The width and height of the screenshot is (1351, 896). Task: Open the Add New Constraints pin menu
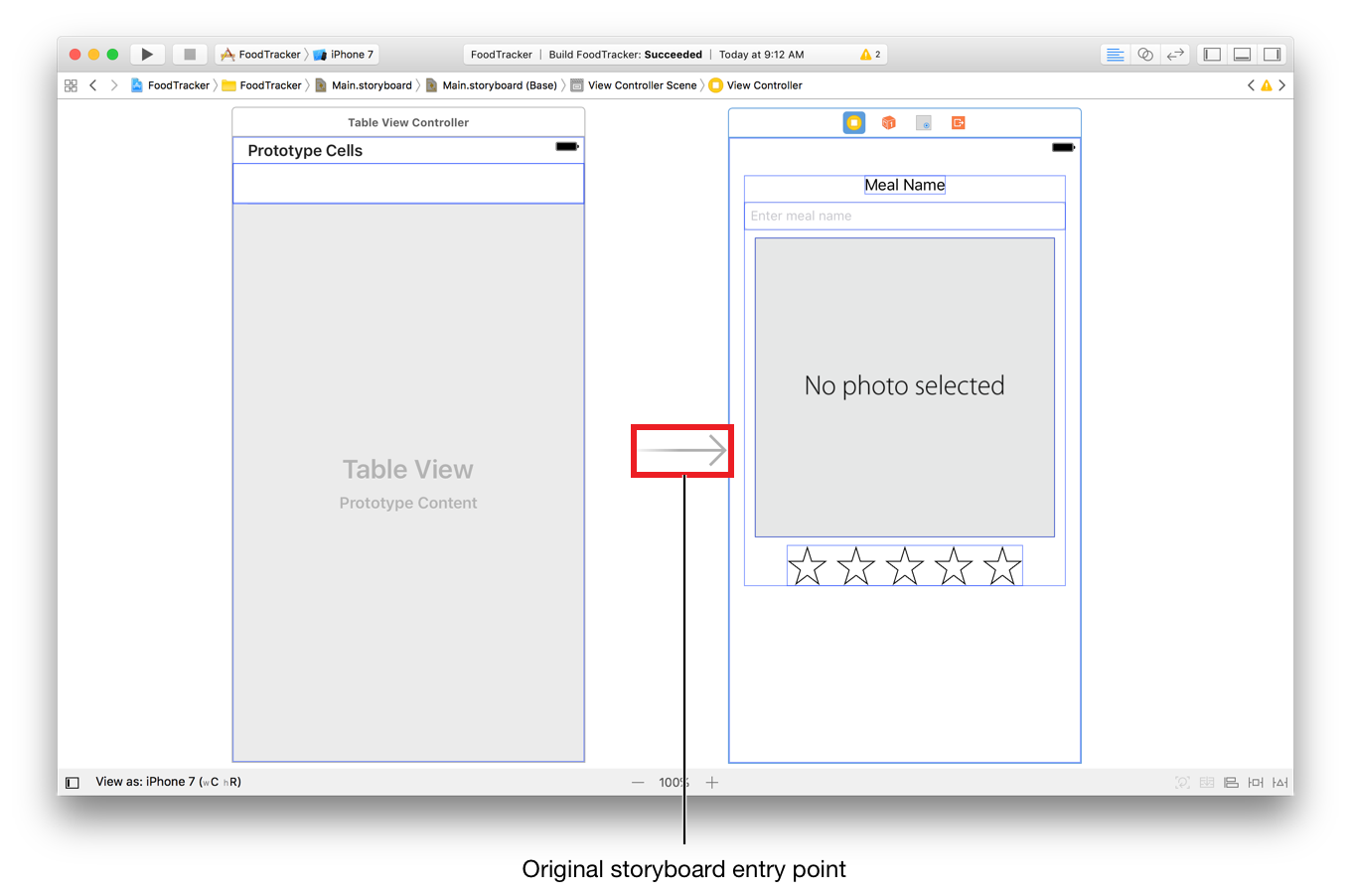coord(1256,783)
